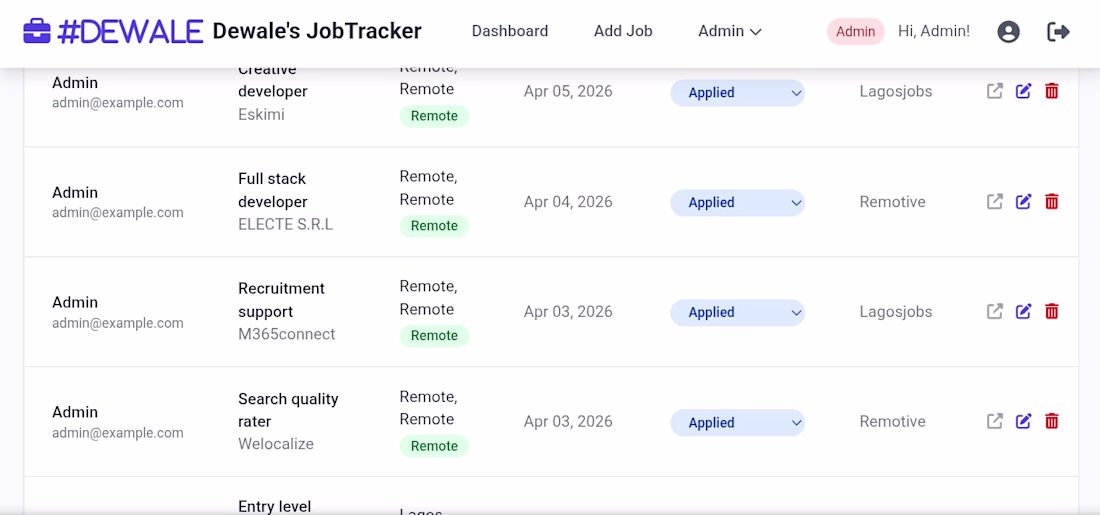Delete the Recruitment support job
This screenshot has width=1100, height=515.
click(1052, 312)
